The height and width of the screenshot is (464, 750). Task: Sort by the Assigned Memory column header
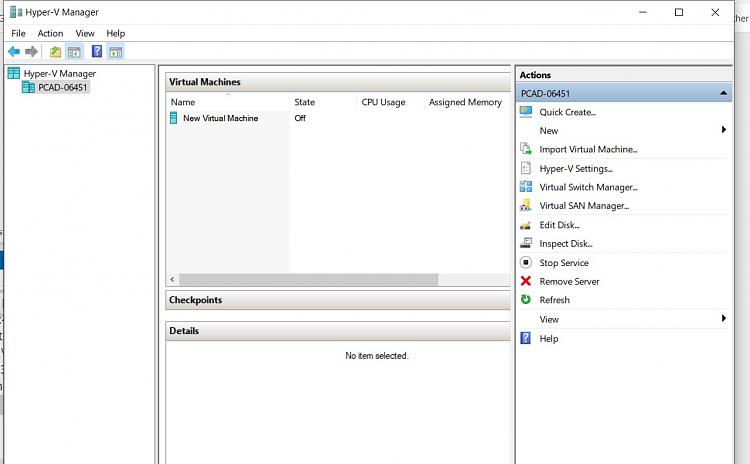(x=467, y=102)
